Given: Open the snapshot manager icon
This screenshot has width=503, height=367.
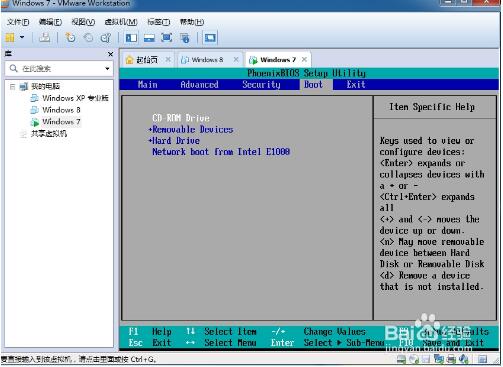Looking at the screenshot, I should pos(106,37).
